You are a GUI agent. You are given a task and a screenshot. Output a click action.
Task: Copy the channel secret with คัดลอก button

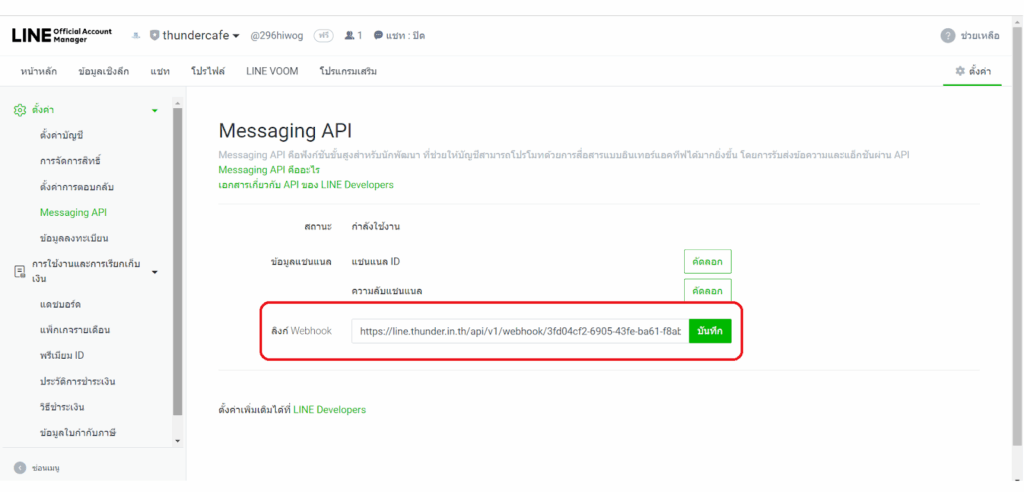point(707,291)
